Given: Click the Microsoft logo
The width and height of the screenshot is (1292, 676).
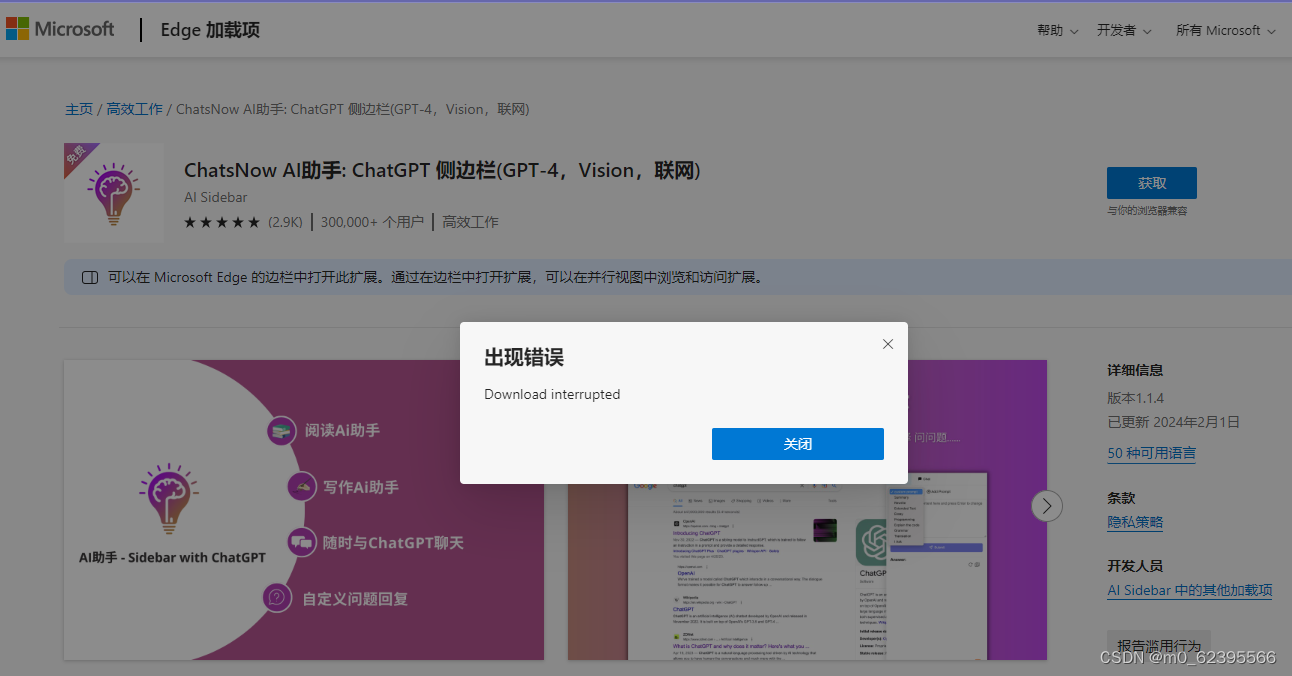Looking at the screenshot, I should point(60,29).
